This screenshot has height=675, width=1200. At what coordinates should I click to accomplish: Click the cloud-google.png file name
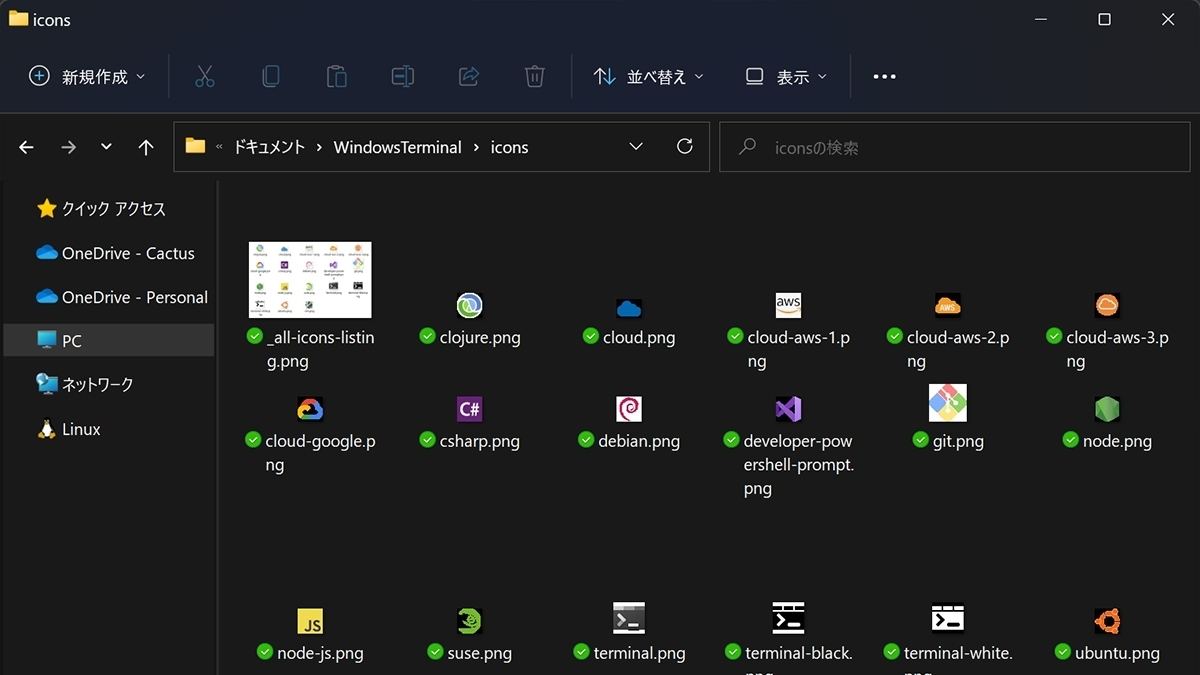pos(320,453)
